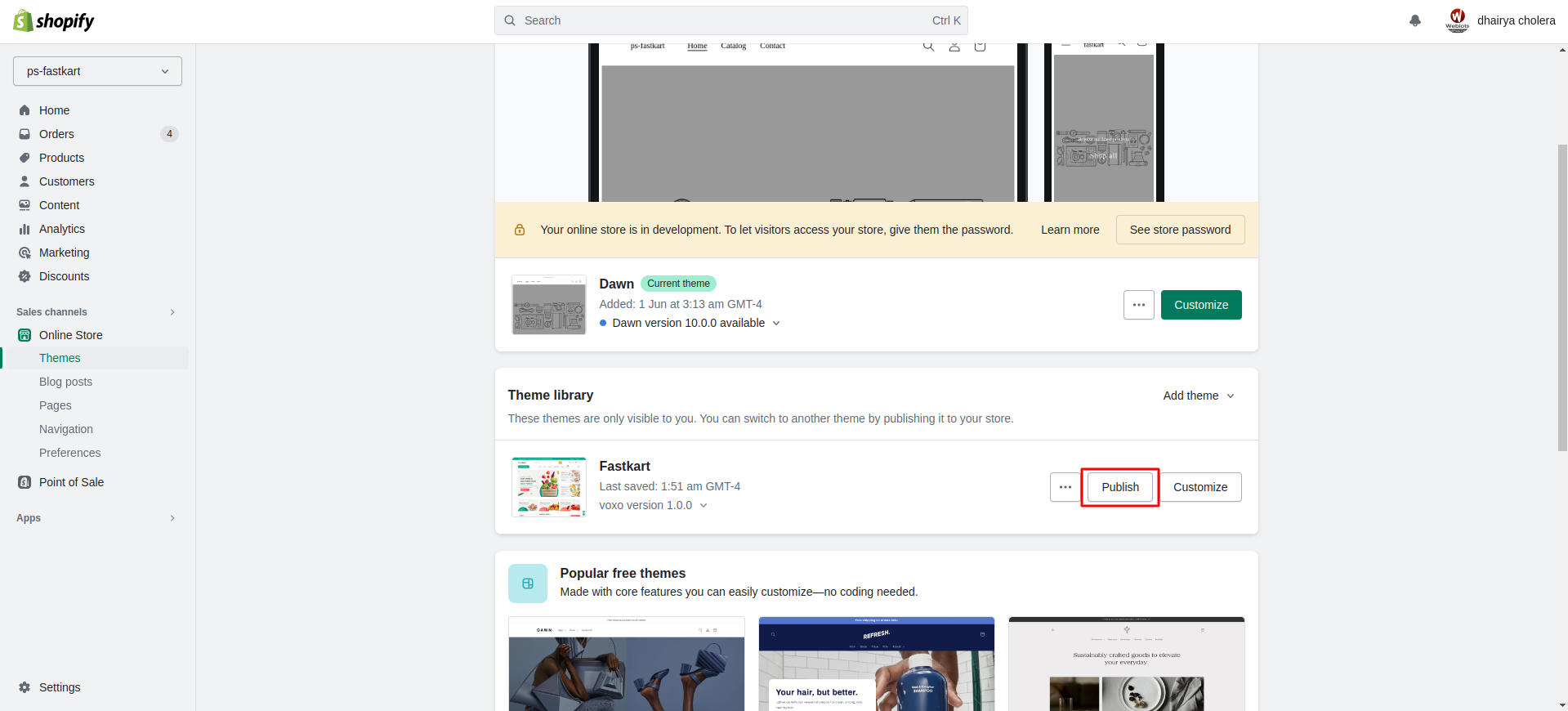The height and width of the screenshot is (711, 1568).
Task: Select the Fastkart theme thumbnail
Action: pos(548,487)
